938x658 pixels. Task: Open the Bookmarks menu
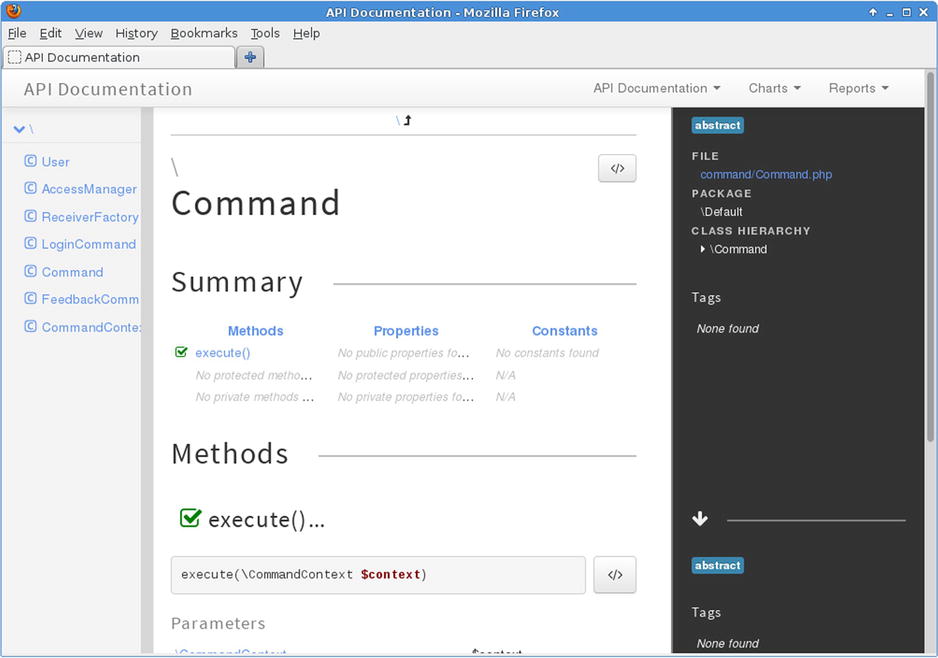pos(204,33)
